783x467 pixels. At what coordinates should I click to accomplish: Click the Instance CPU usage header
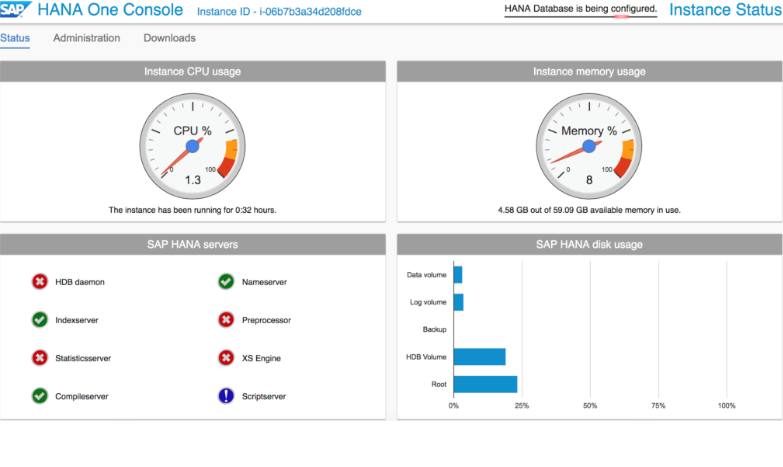coord(193,71)
